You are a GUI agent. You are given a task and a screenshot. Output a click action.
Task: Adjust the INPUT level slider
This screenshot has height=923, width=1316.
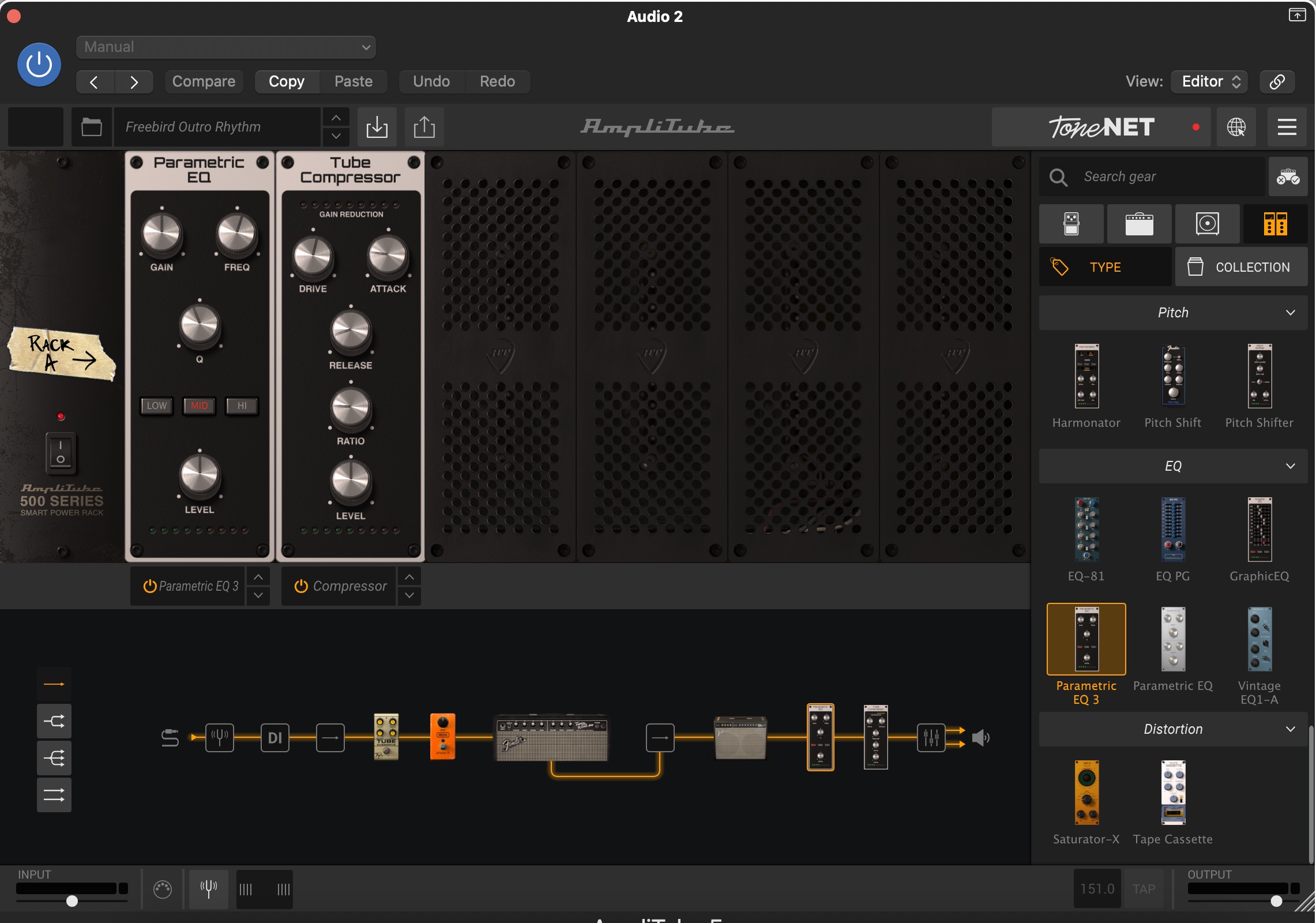[x=72, y=901]
